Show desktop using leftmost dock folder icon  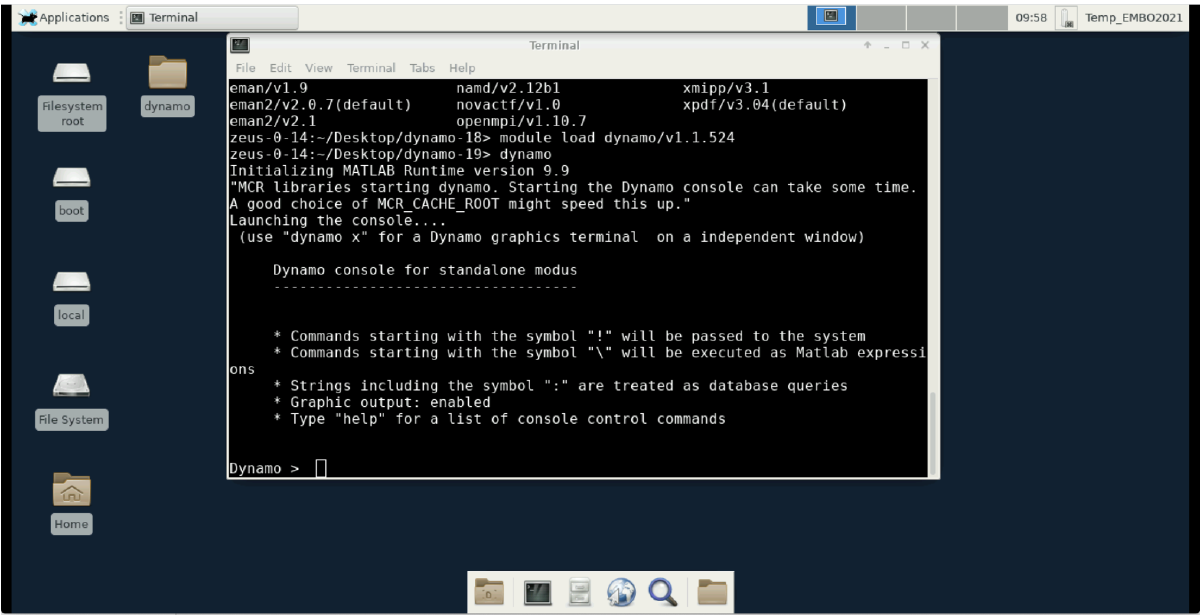pyautogui.click(x=489, y=592)
